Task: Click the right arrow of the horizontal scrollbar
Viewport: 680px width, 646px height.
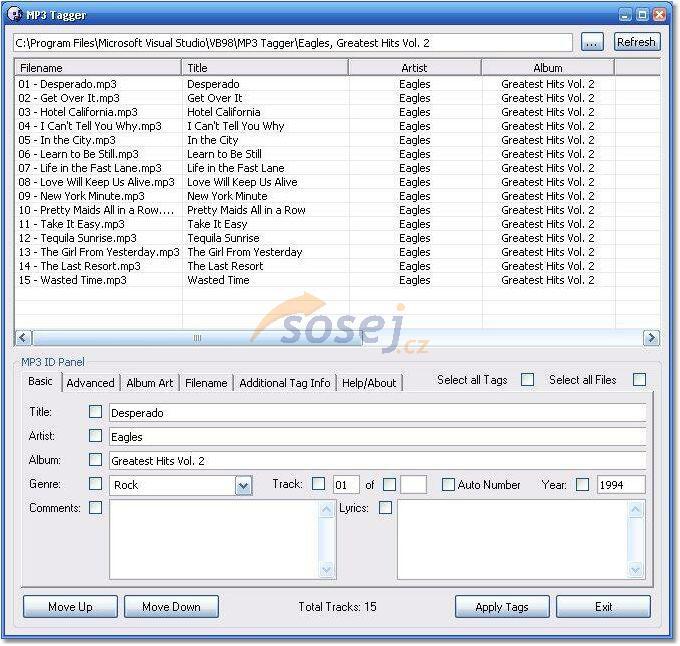Action: click(651, 338)
